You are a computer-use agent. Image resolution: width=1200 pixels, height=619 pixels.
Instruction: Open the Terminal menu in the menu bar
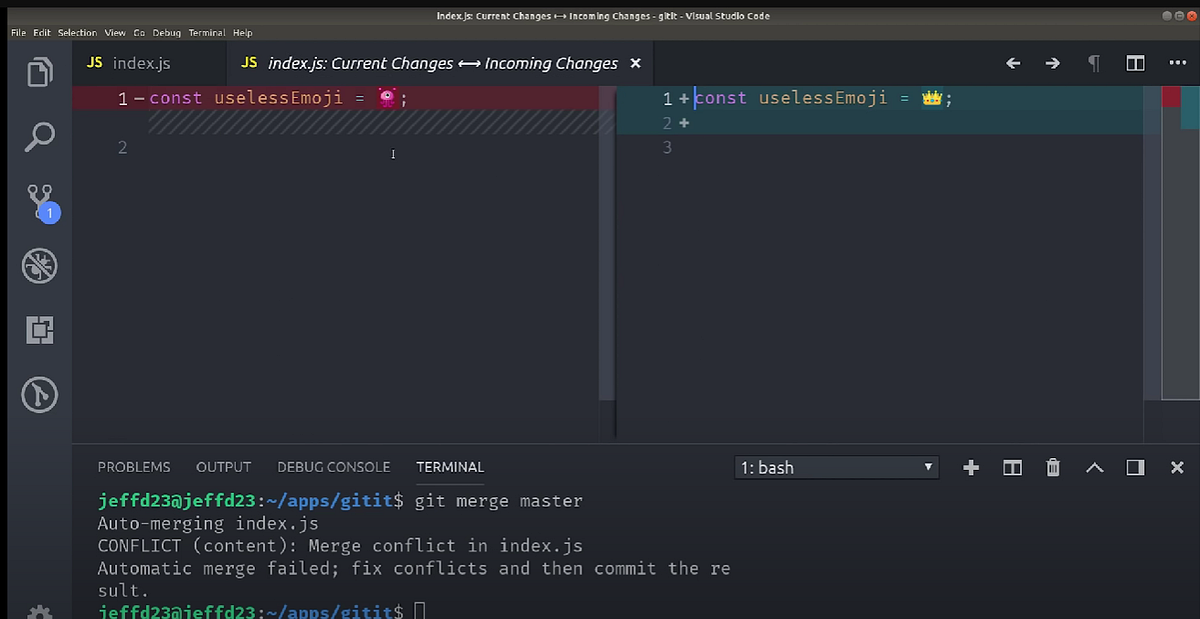coord(206,32)
